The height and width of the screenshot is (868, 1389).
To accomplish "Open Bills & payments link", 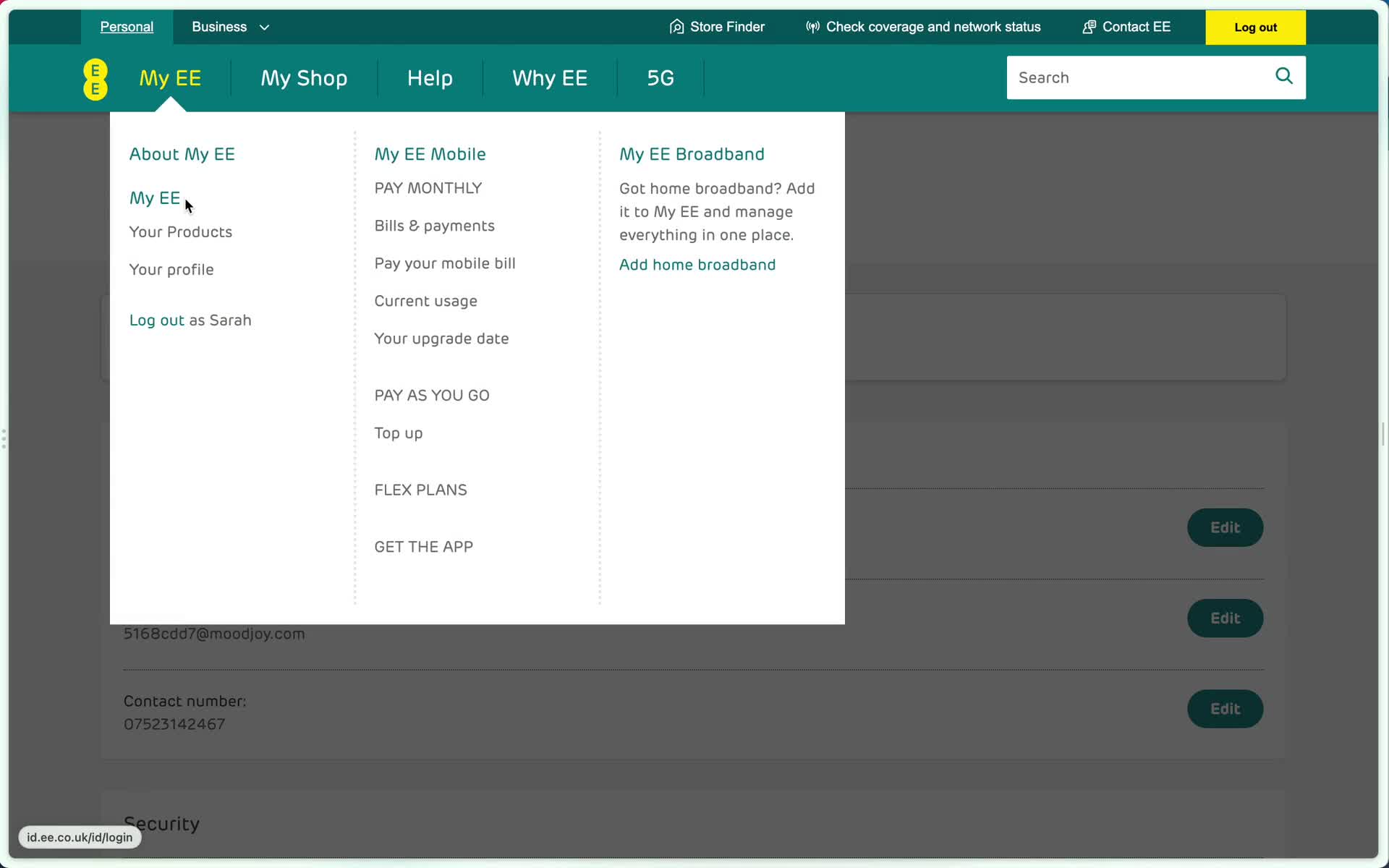I will 435,226.
